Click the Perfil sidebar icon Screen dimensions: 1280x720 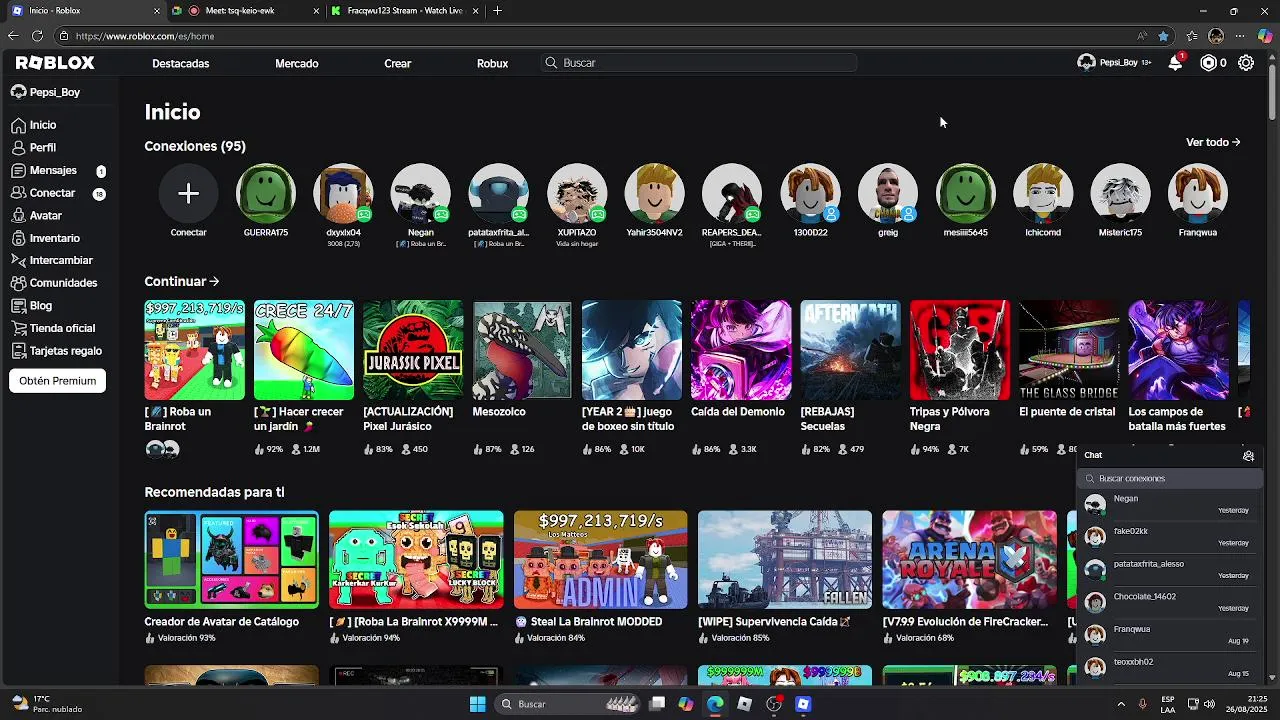coord(18,148)
